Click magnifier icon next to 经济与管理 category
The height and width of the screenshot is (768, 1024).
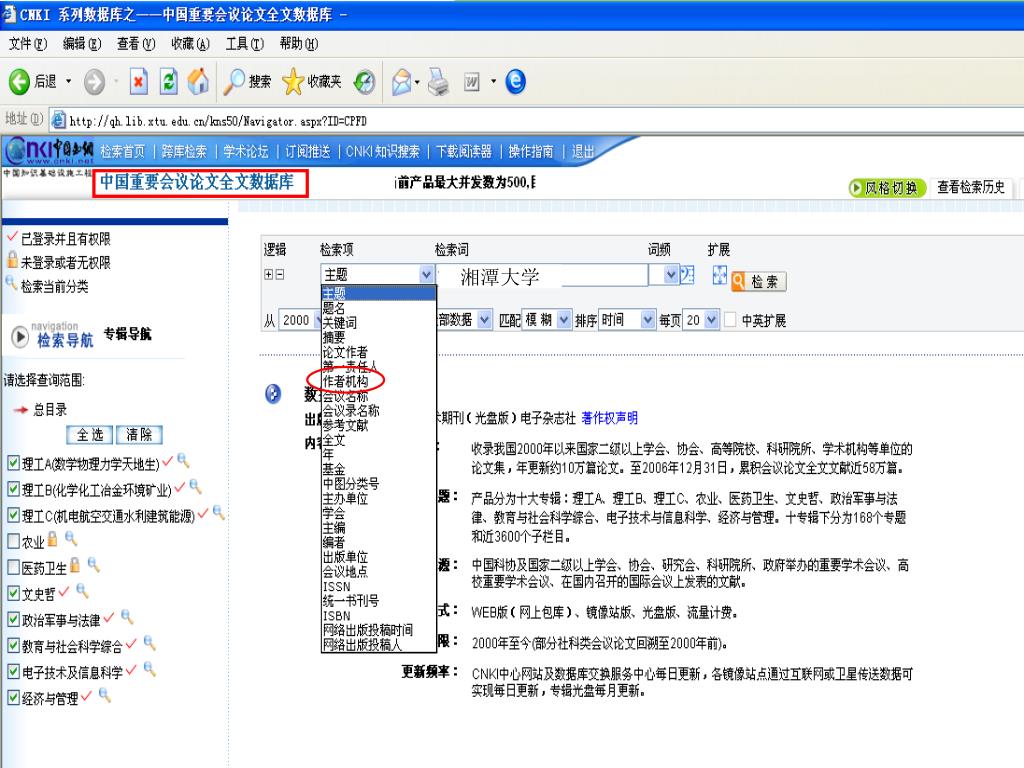click(x=104, y=696)
